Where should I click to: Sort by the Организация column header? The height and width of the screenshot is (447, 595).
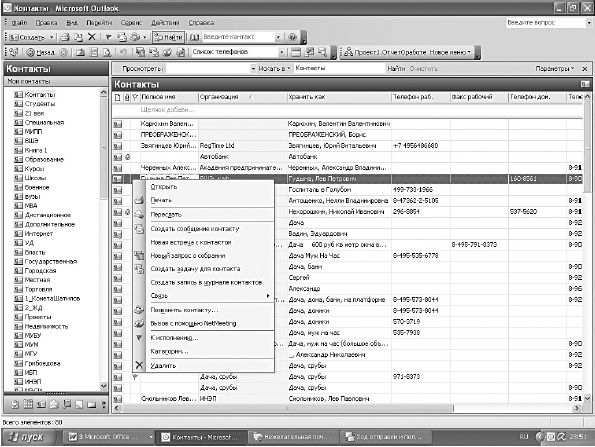click(x=242, y=97)
